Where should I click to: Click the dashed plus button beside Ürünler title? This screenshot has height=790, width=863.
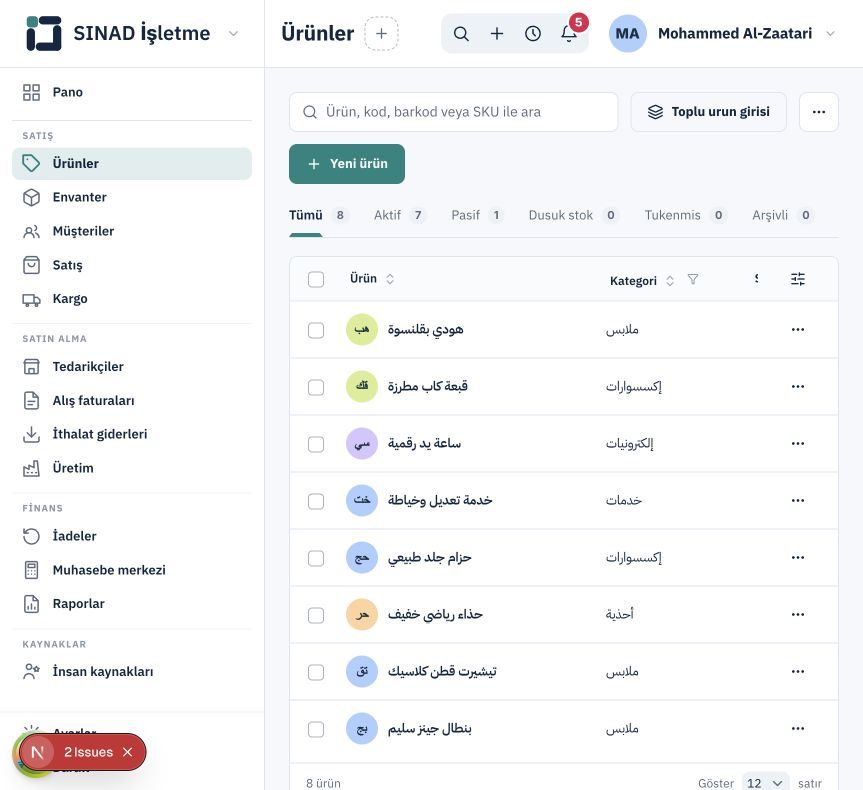(381, 34)
